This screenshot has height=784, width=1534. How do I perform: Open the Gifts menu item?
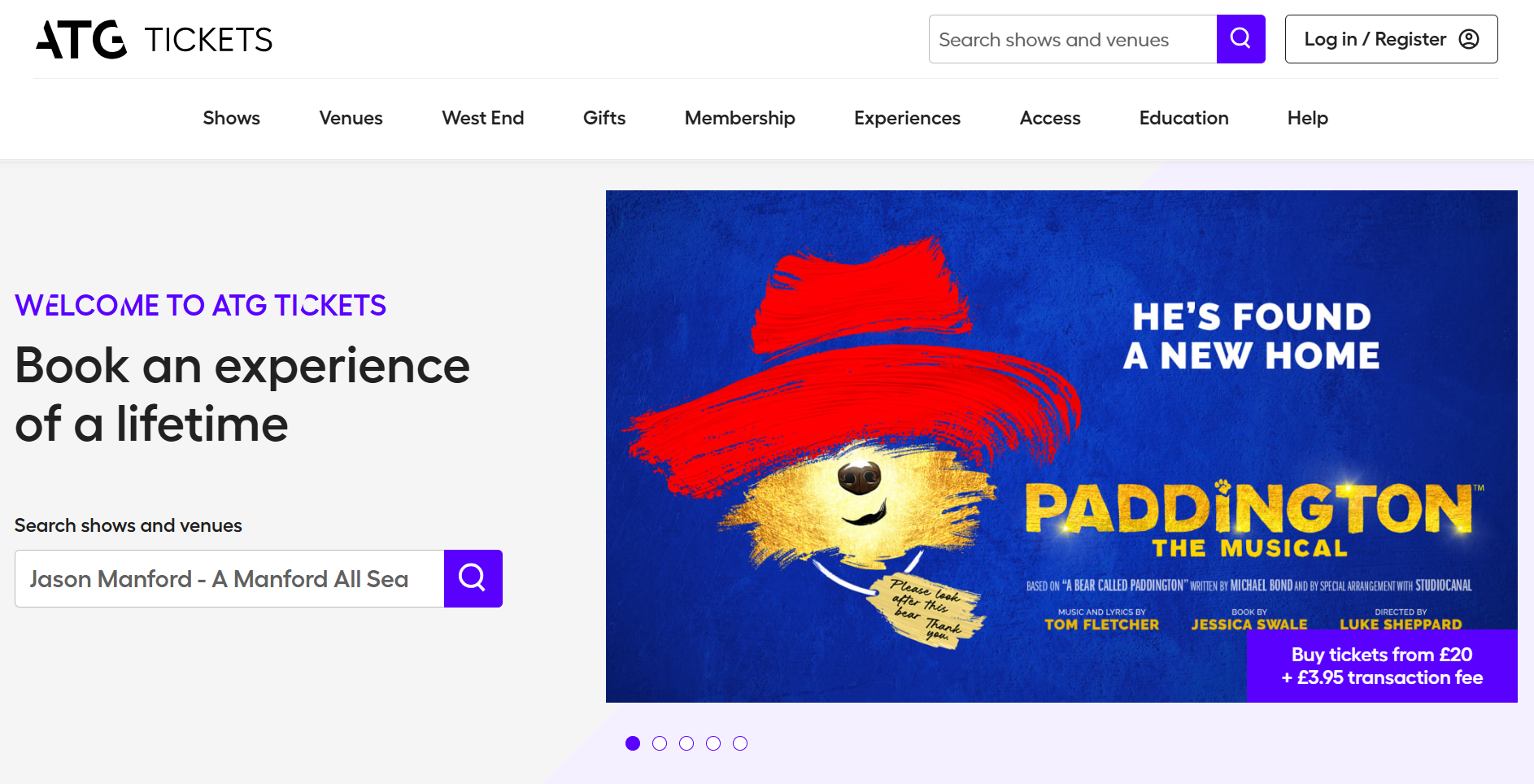click(x=604, y=118)
